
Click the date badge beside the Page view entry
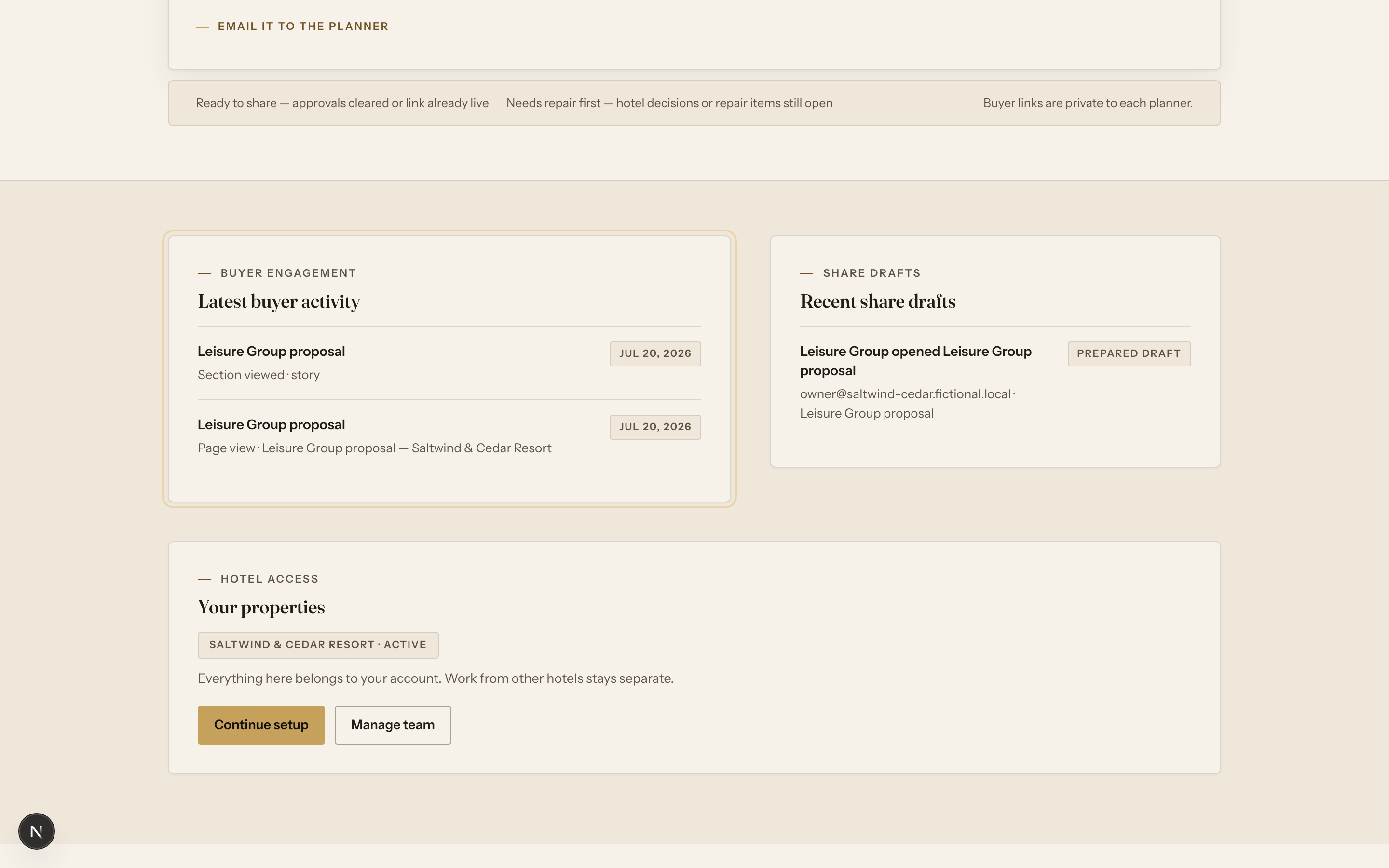tap(655, 427)
